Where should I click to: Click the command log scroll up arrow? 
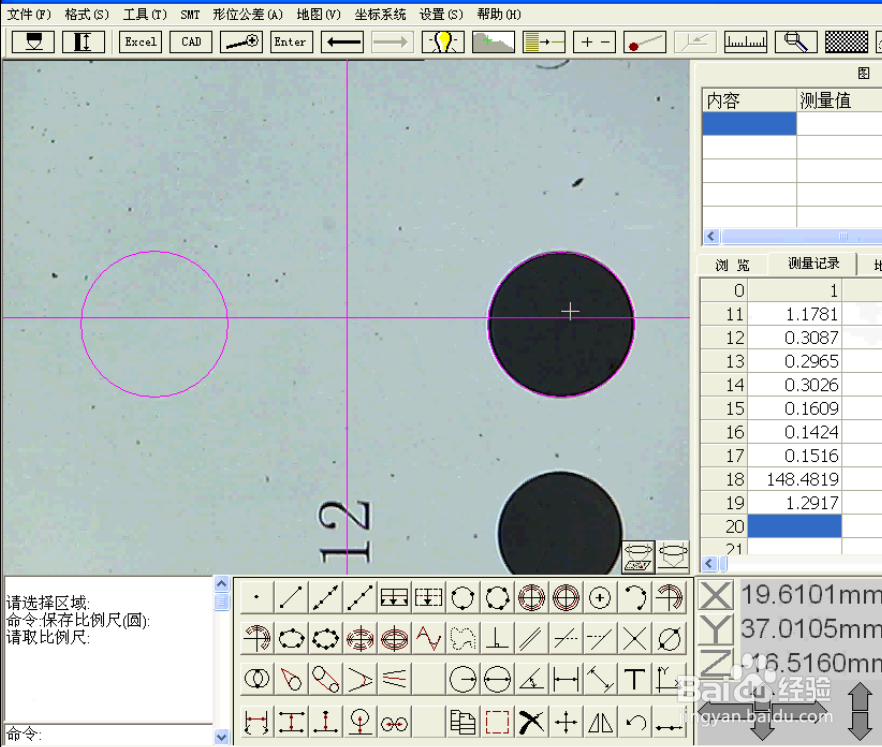222,584
